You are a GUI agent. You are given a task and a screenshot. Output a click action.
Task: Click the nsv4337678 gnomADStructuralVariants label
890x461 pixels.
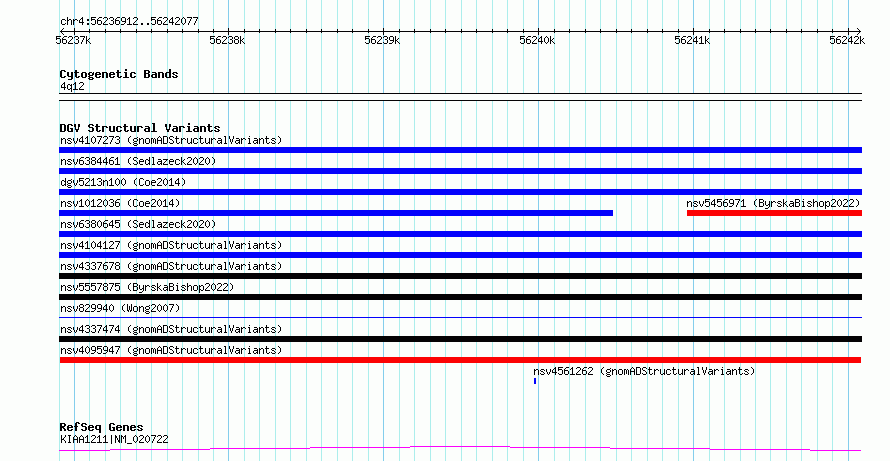[x=171, y=266]
